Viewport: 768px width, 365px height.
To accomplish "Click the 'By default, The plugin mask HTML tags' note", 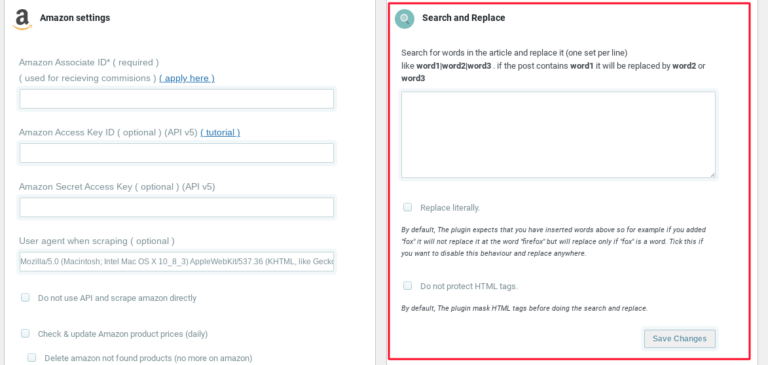I will (x=525, y=309).
